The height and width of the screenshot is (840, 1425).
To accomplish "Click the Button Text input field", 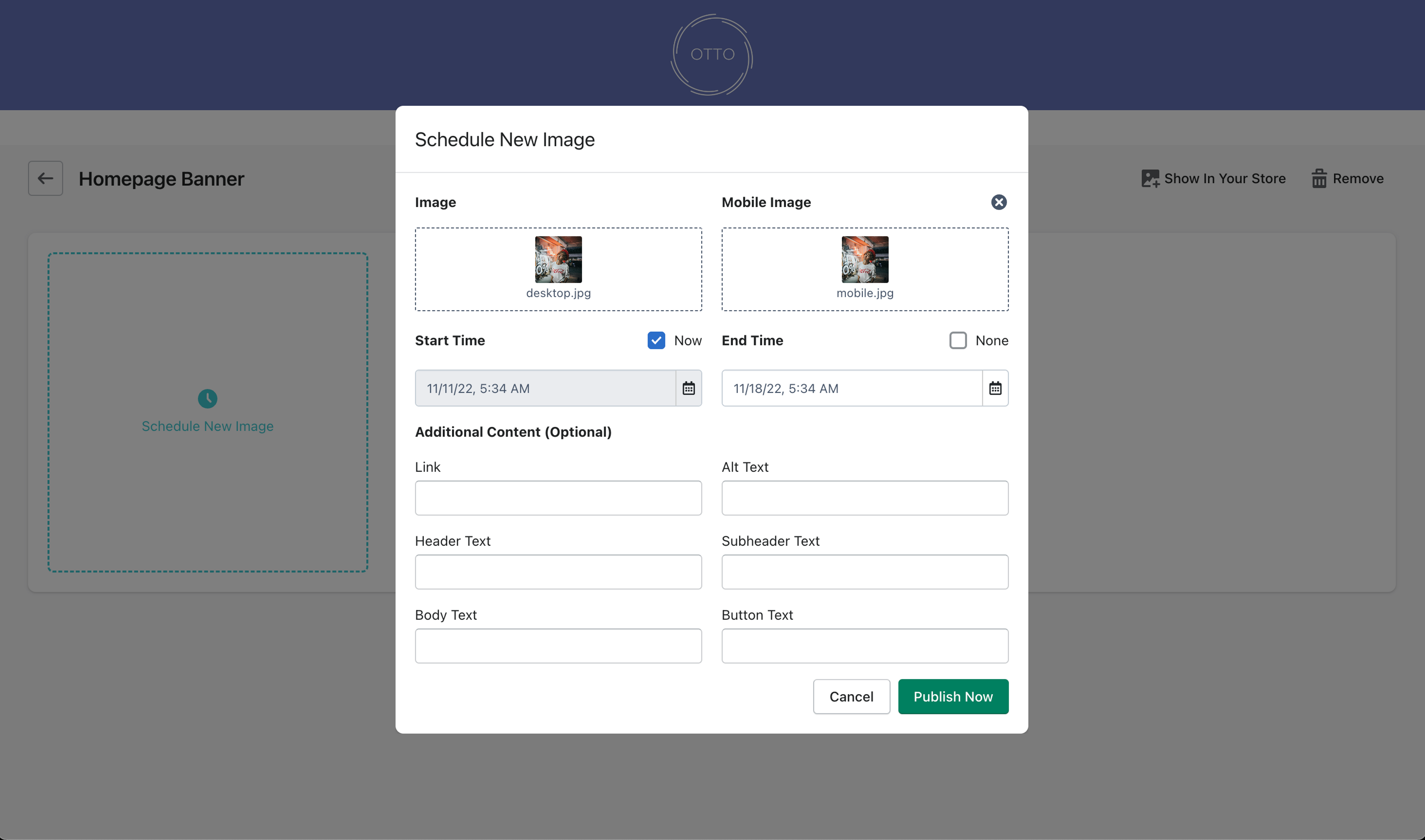I will (x=865, y=646).
